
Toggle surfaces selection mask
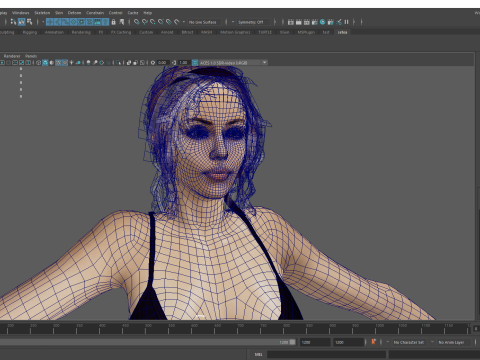(x=73, y=22)
